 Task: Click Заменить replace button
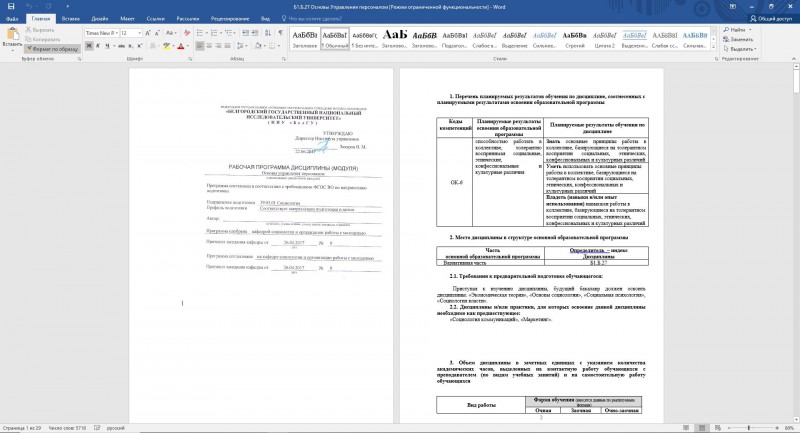[x=738, y=39]
